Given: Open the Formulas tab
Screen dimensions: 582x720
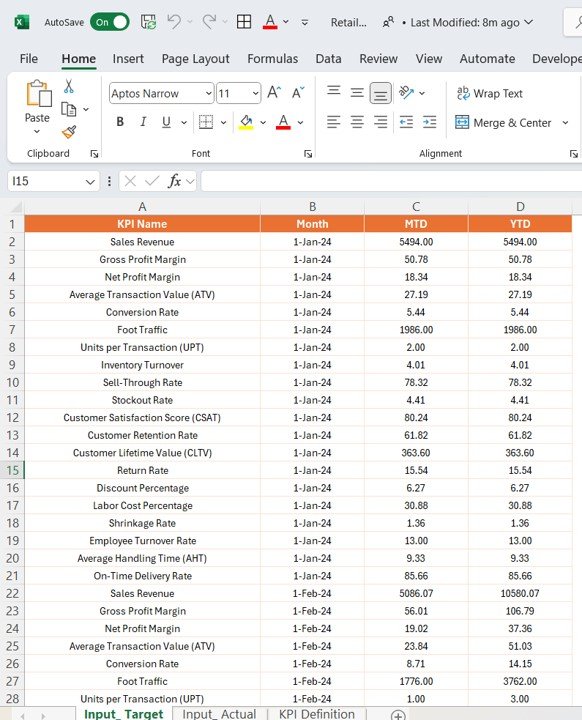Looking at the screenshot, I should (272, 59).
